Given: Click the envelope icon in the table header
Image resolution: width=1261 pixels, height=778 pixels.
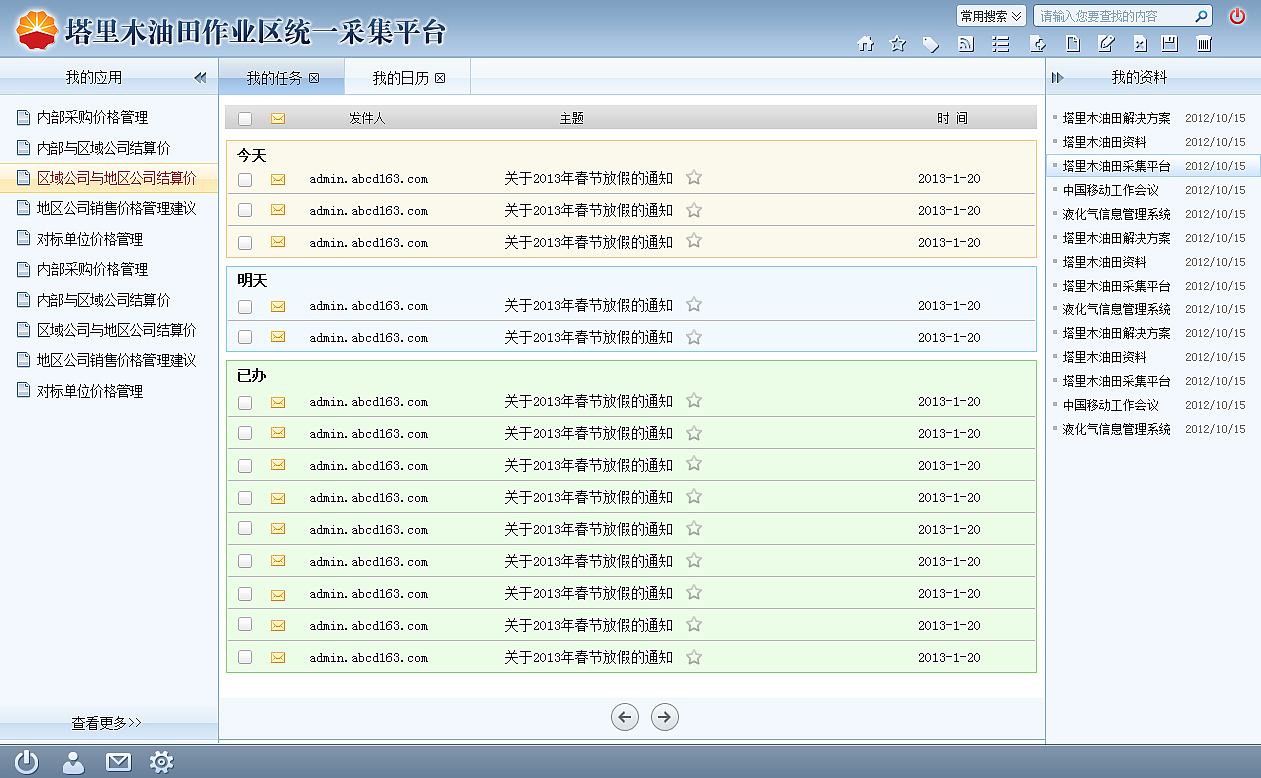Looking at the screenshot, I should pos(278,118).
